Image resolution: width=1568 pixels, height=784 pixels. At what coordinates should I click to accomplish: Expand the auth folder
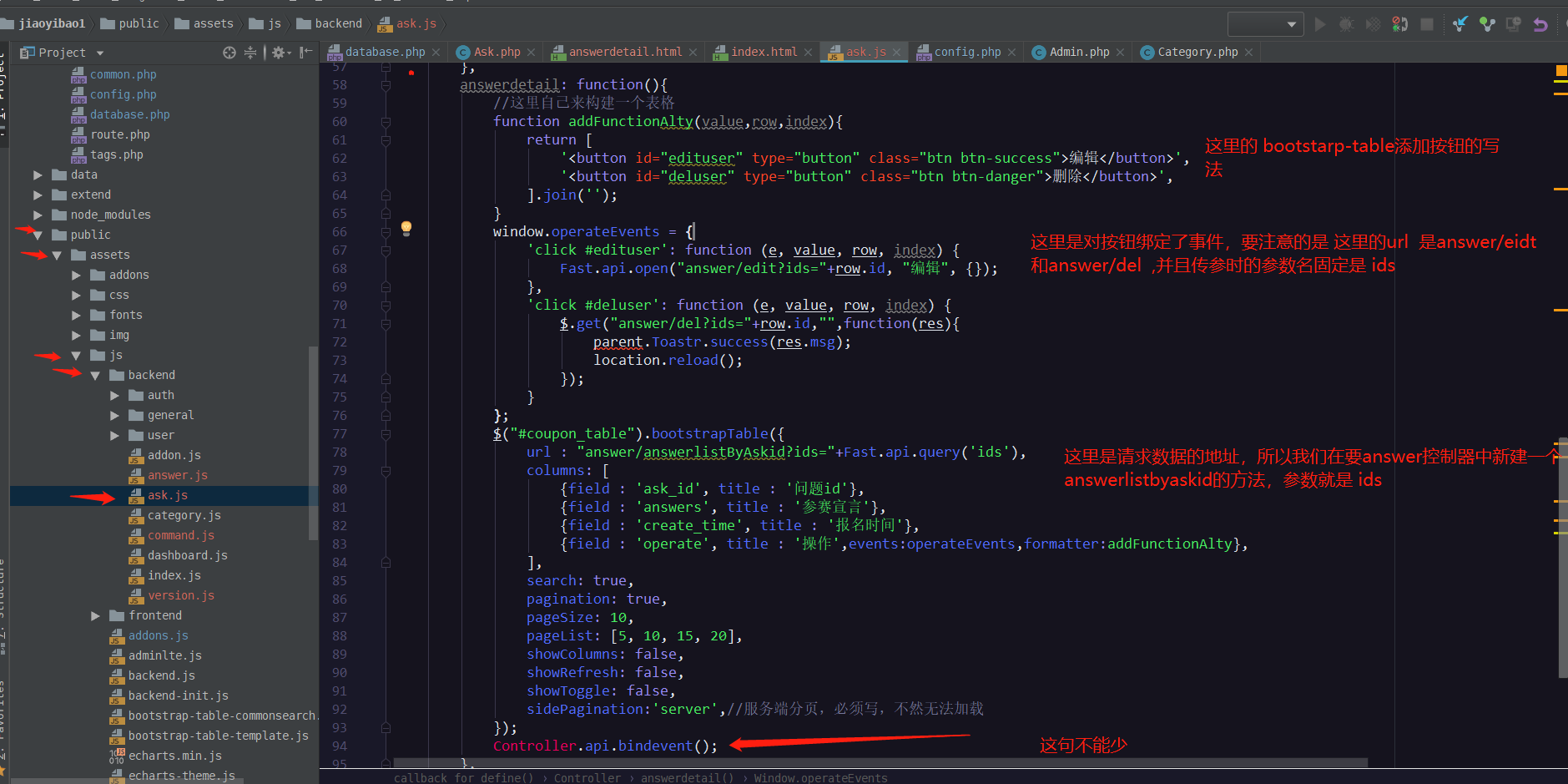pos(114,396)
